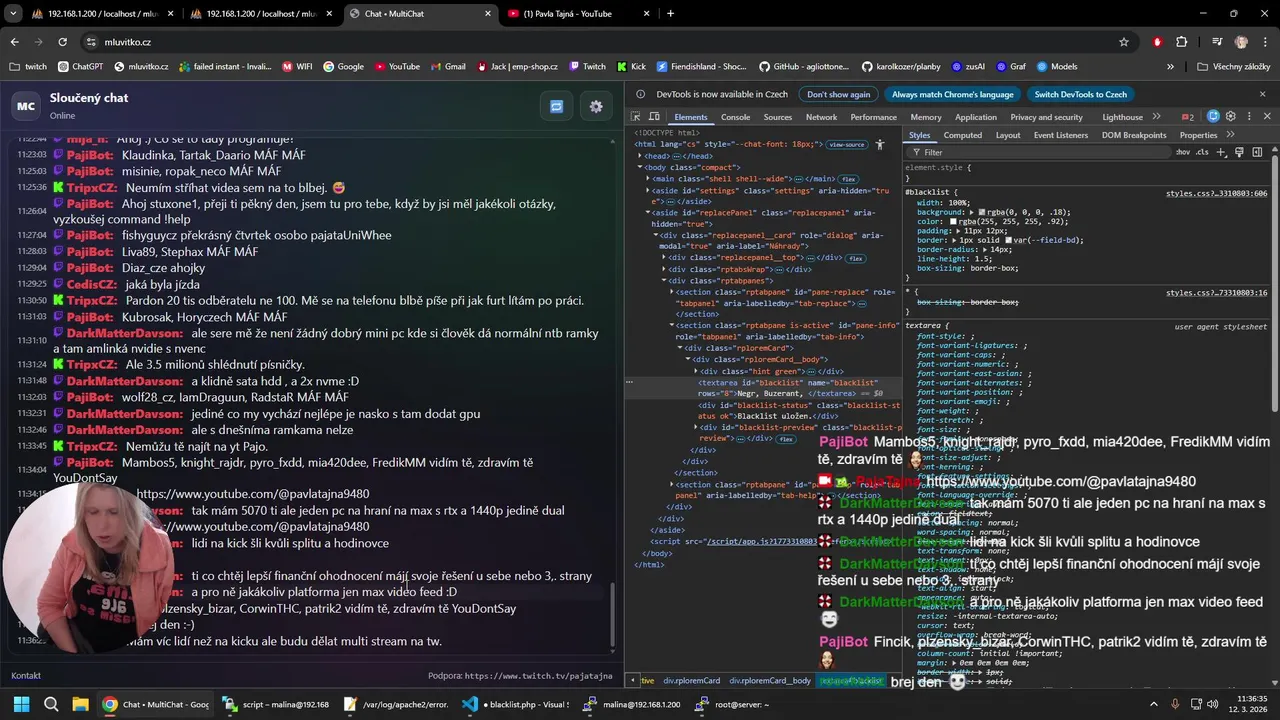
Task: Expand aside id settings node
Action: (x=647, y=190)
